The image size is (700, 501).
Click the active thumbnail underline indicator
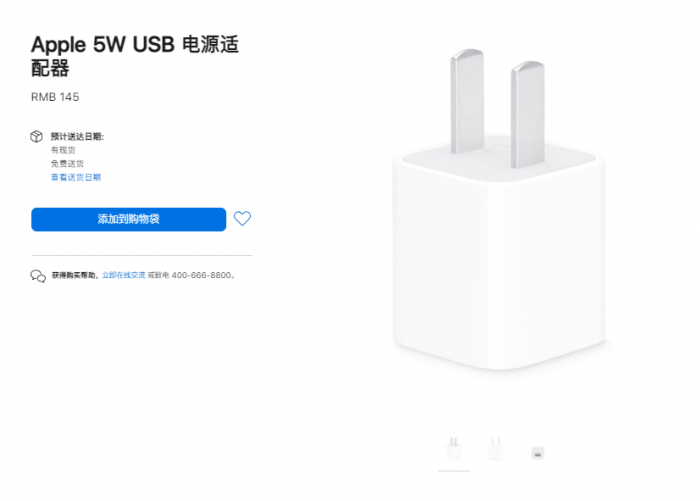click(454, 471)
